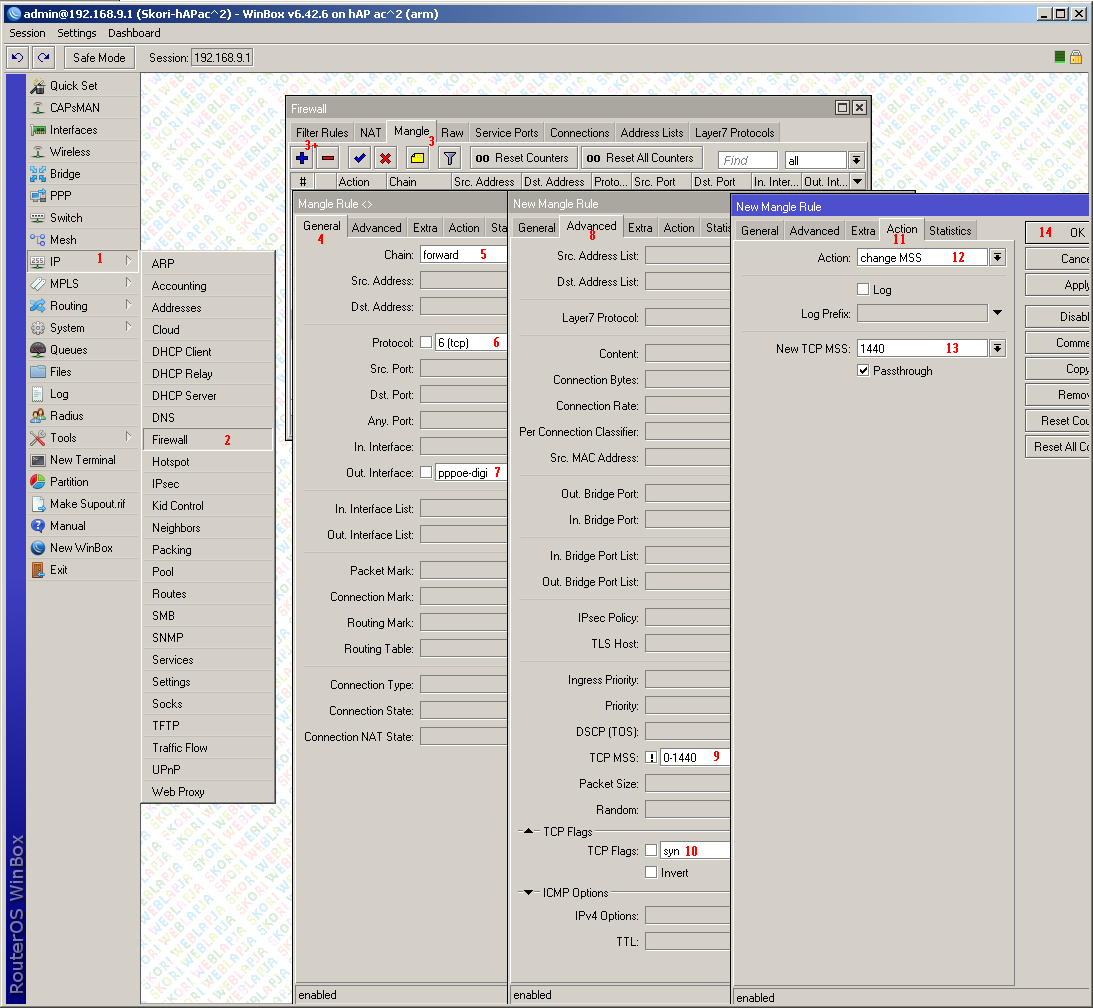1093x1008 pixels.
Task: Click the Reset All Counters button
Action: point(639,158)
